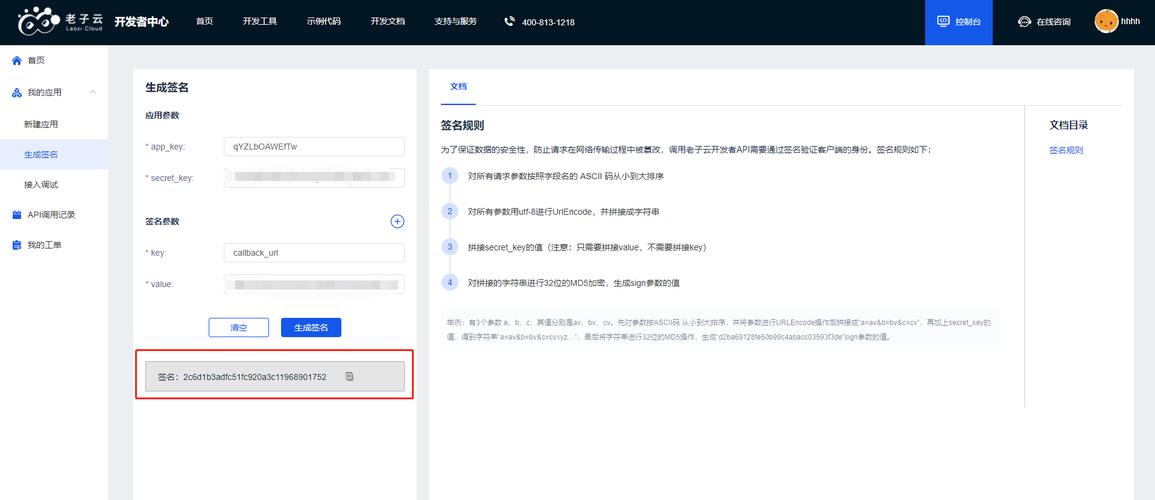Click the 生成签名 generate button
1155x500 pixels.
(x=311, y=328)
